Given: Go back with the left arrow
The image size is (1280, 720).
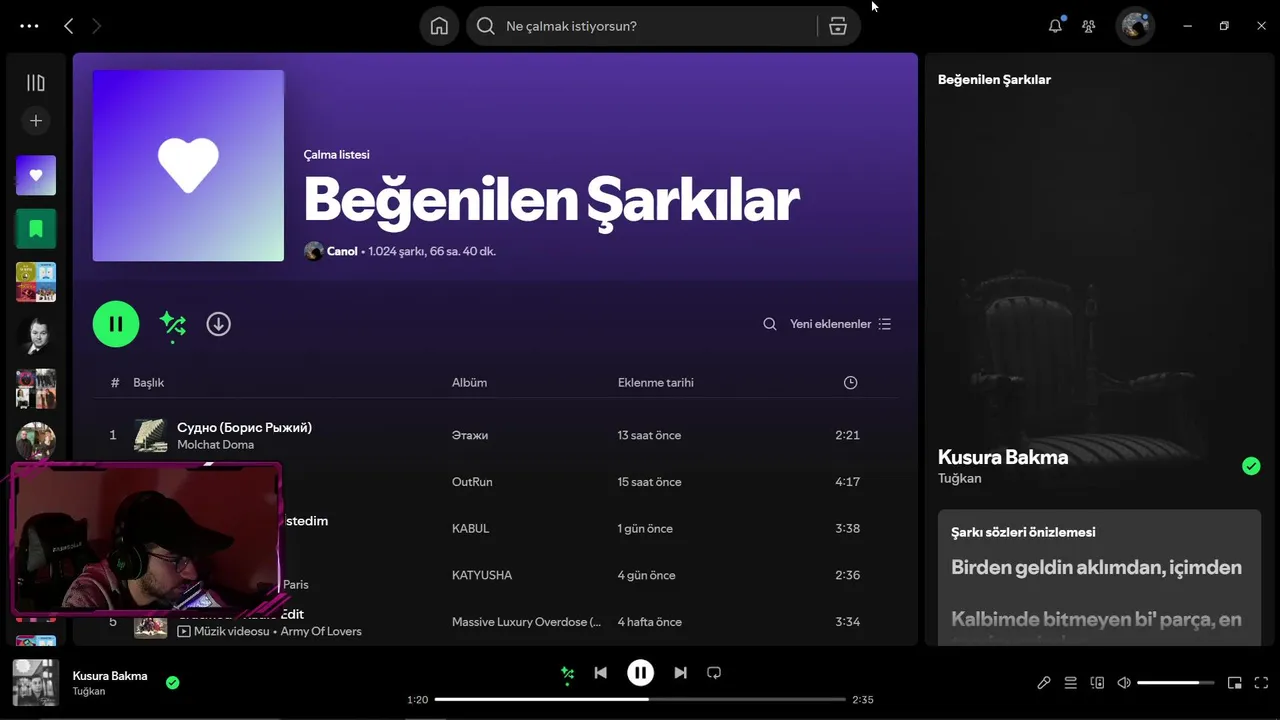Looking at the screenshot, I should point(68,26).
